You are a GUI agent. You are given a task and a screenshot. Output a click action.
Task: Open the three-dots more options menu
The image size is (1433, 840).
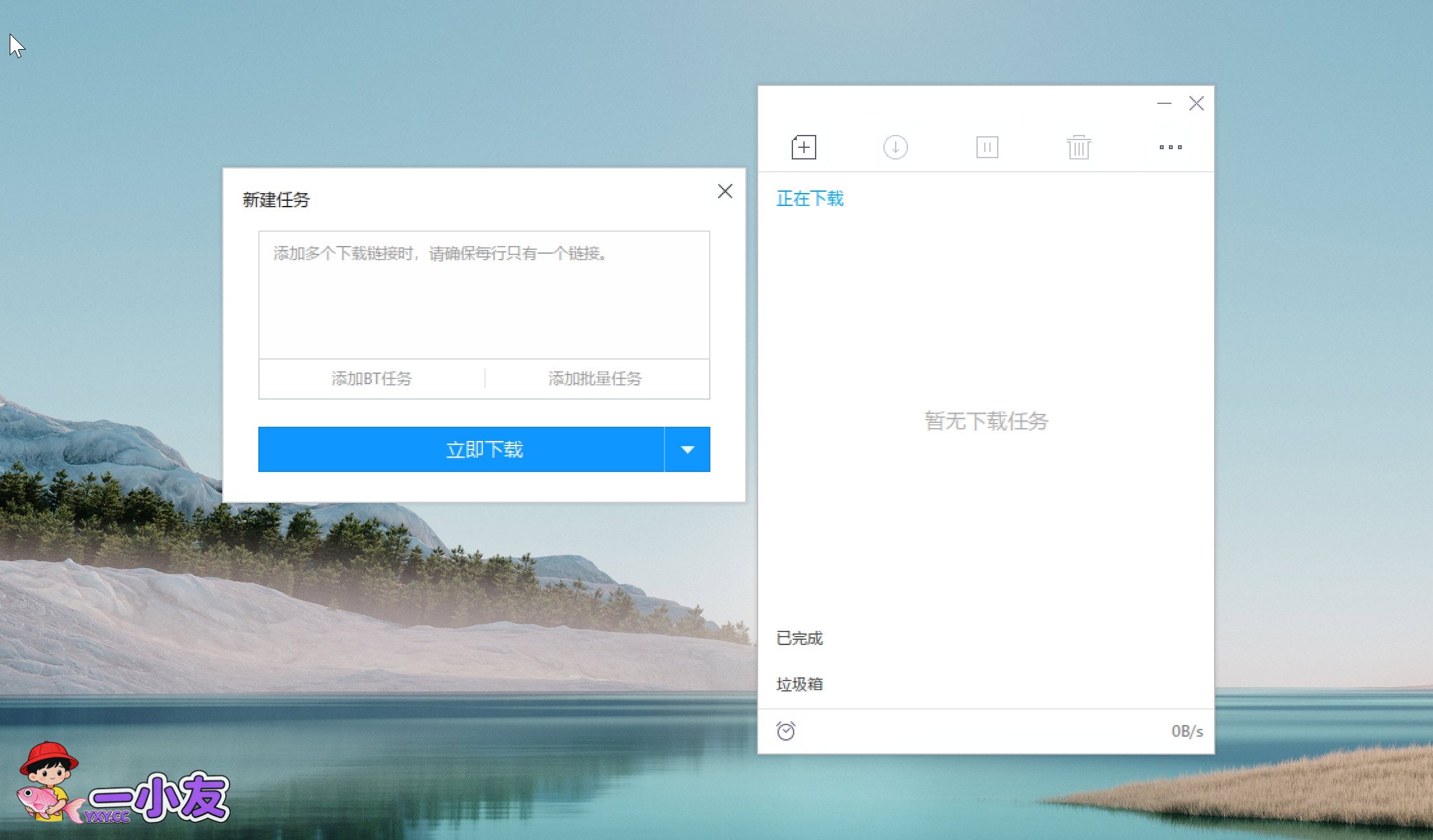tap(1170, 147)
